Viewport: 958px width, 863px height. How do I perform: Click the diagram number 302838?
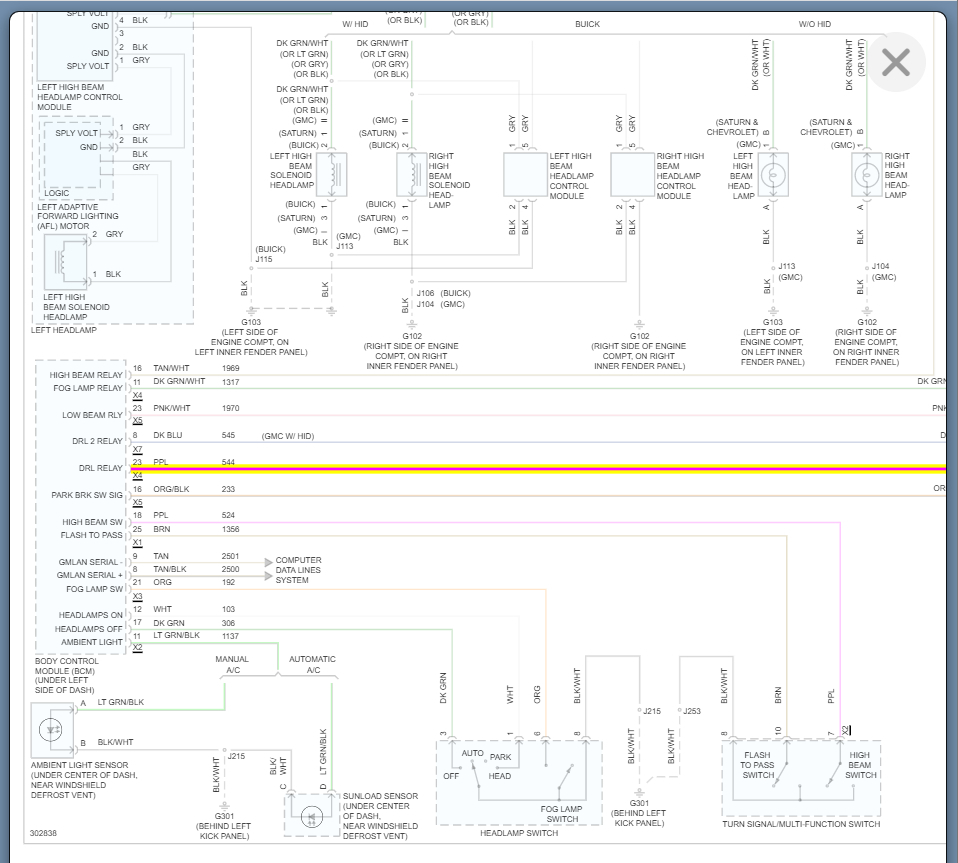(44, 832)
